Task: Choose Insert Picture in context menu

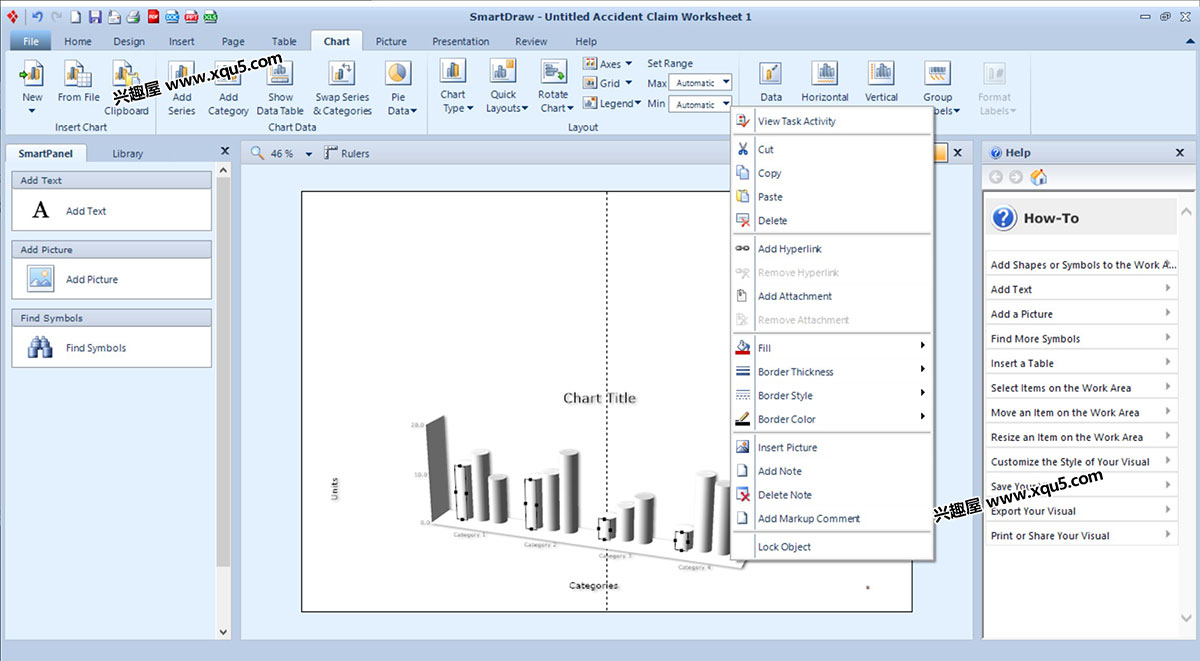Action: 832,447
